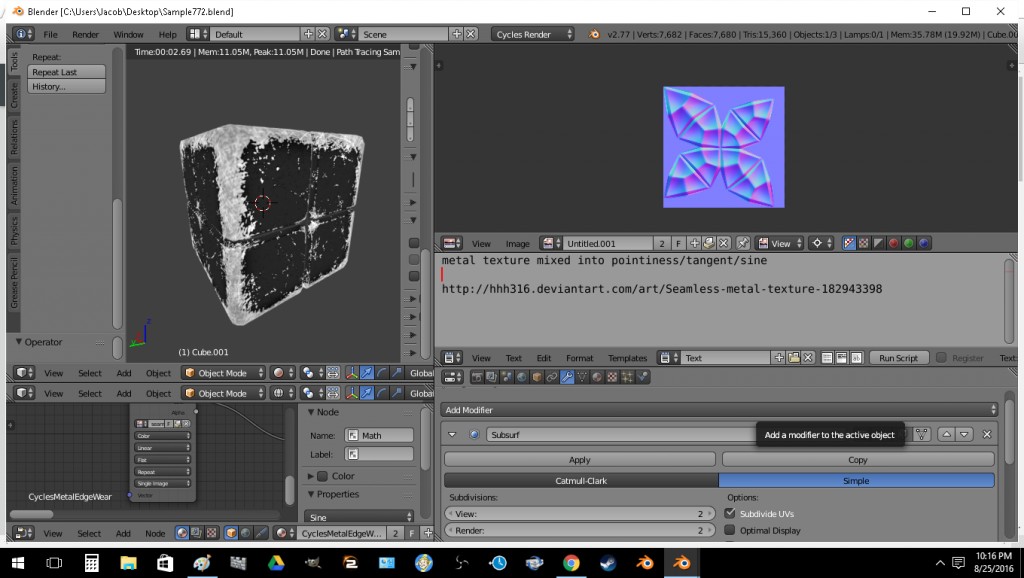Disable the Subdivide UVs checkbox

730,513
